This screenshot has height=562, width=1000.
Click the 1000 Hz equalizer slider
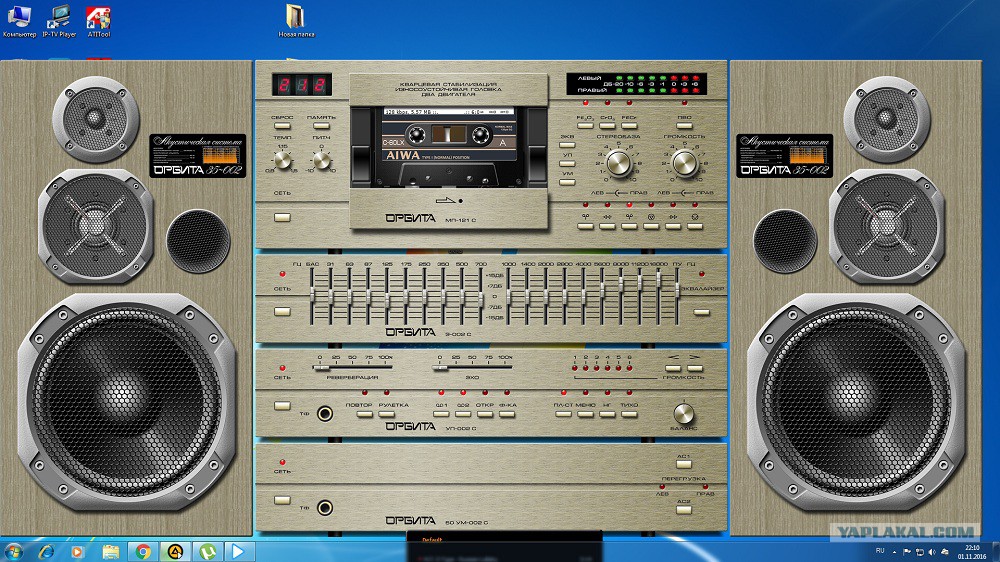coord(508,297)
